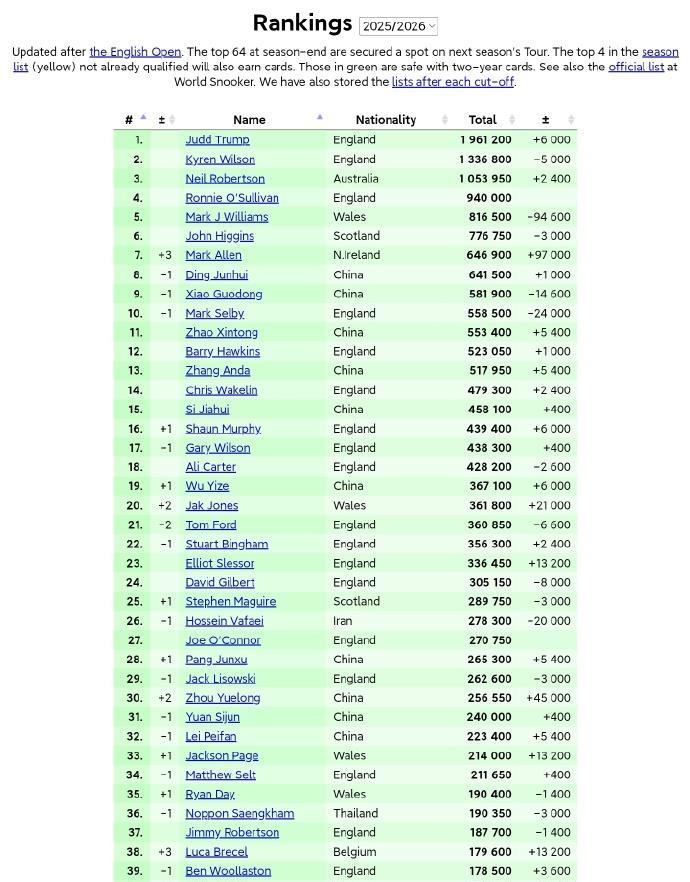Select the Hossein Vafaei link

[224, 621]
